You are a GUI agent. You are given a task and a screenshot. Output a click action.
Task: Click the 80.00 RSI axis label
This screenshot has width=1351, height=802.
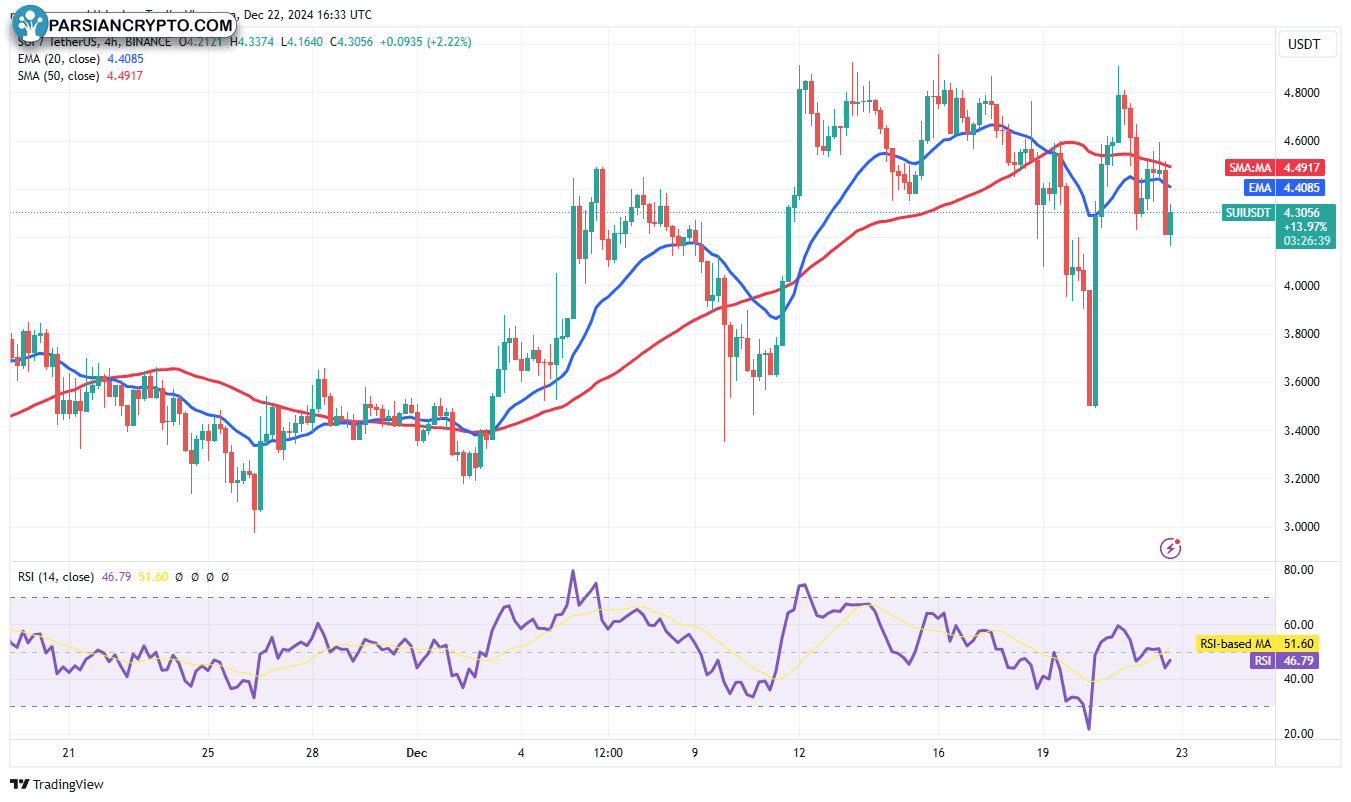coord(1298,570)
